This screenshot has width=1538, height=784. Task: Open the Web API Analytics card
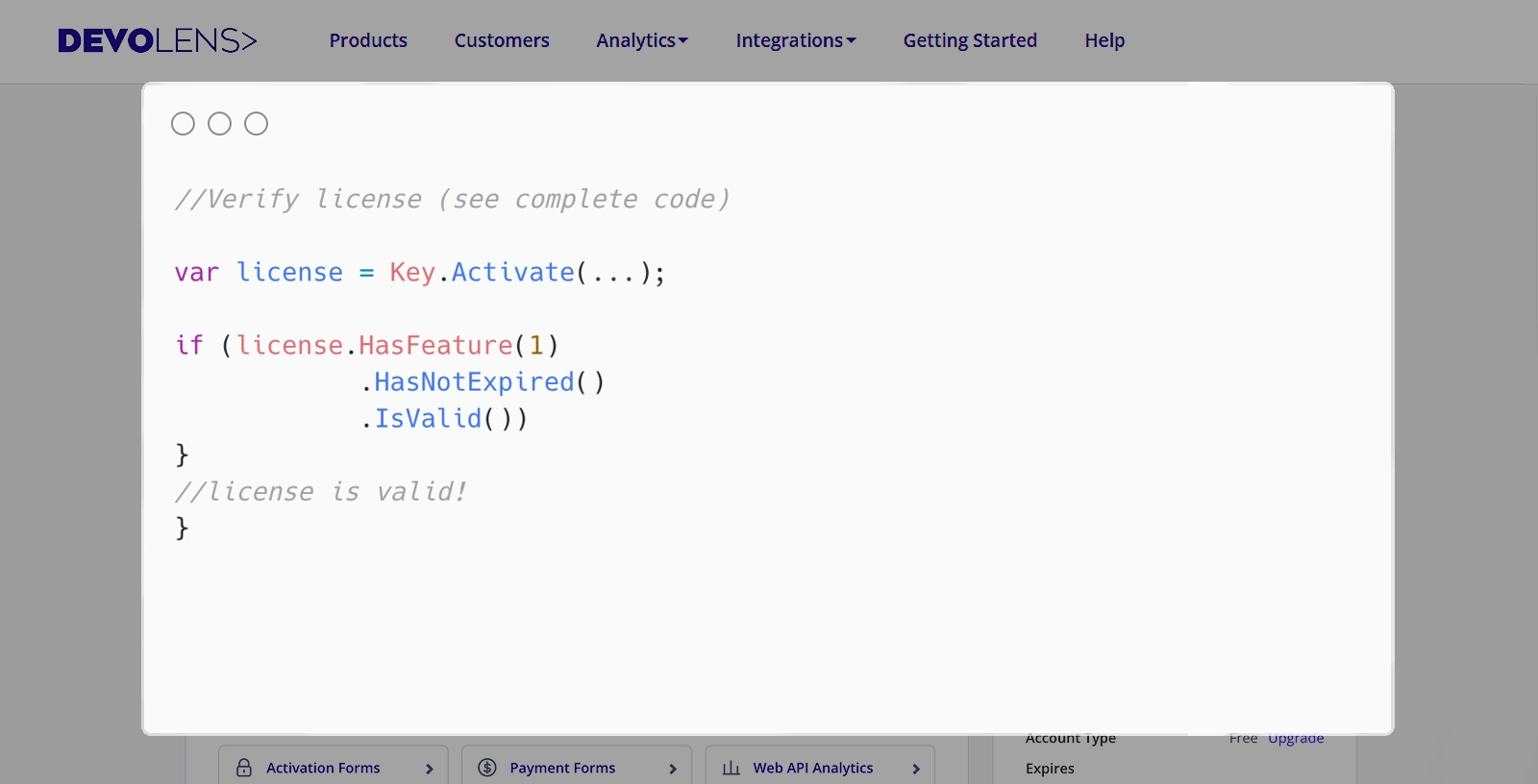(x=820, y=766)
